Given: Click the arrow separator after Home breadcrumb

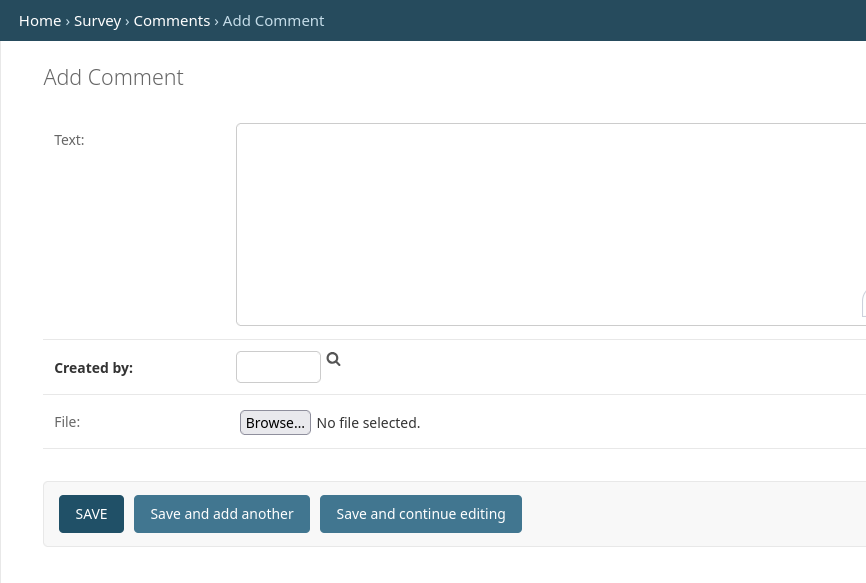Looking at the screenshot, I should click(x=67, y=22).
